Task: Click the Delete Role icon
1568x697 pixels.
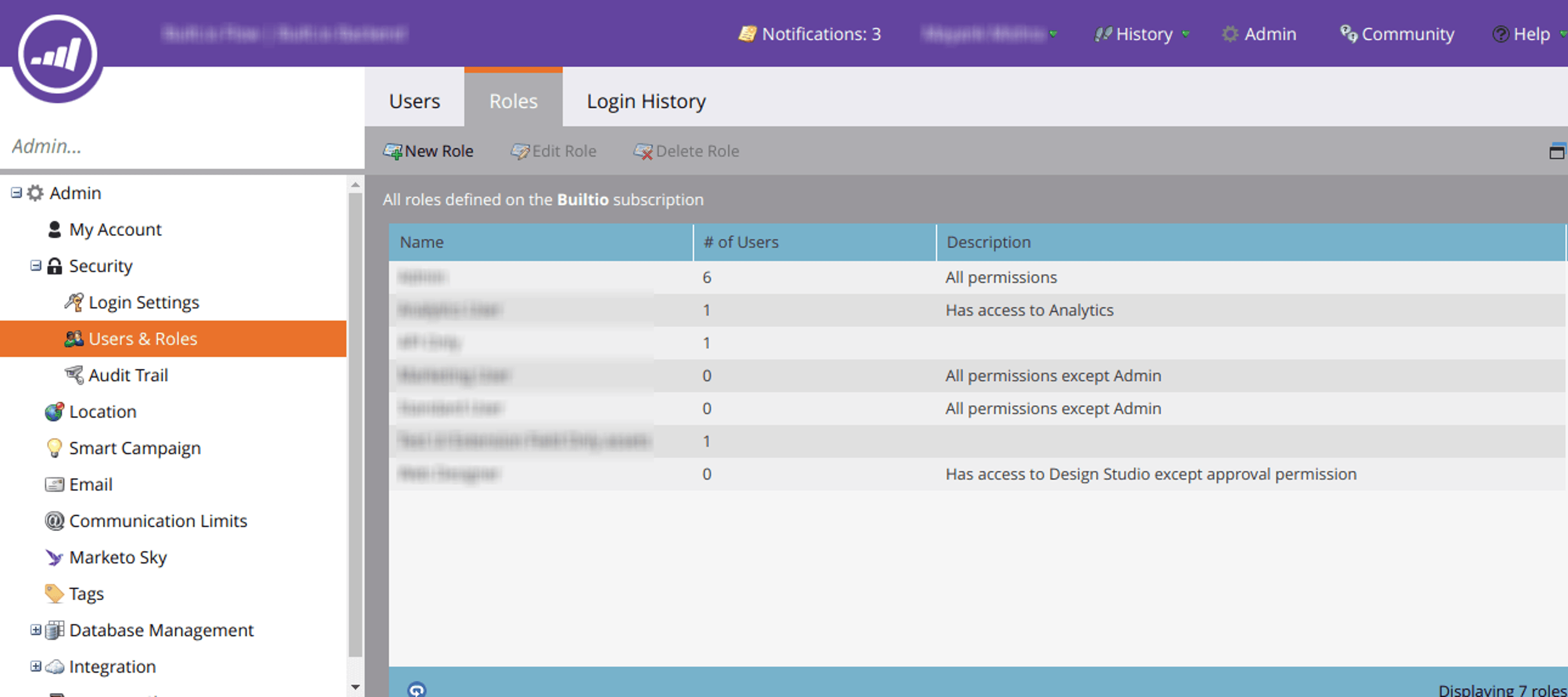Action: [643, 151]
